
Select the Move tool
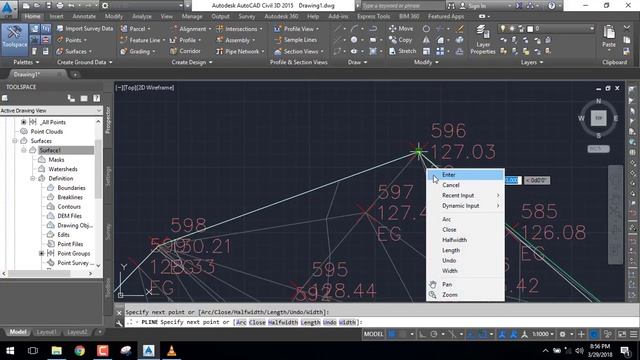[401, 29]
